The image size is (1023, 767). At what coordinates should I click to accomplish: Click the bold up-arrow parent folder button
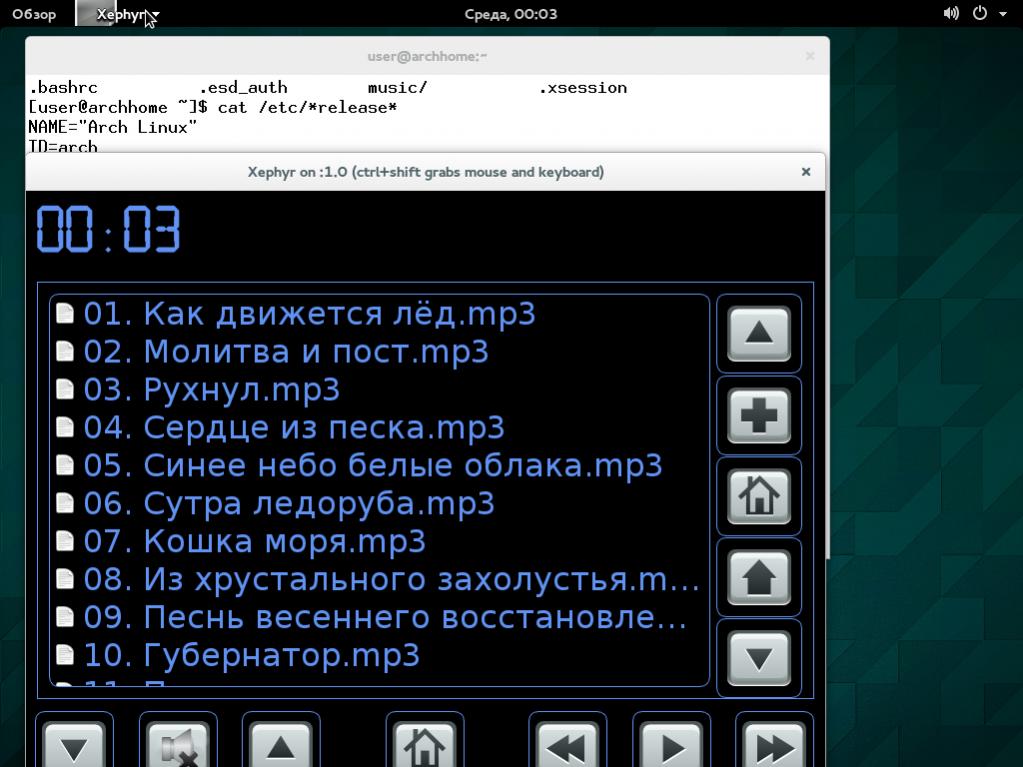tap(759, 578)
